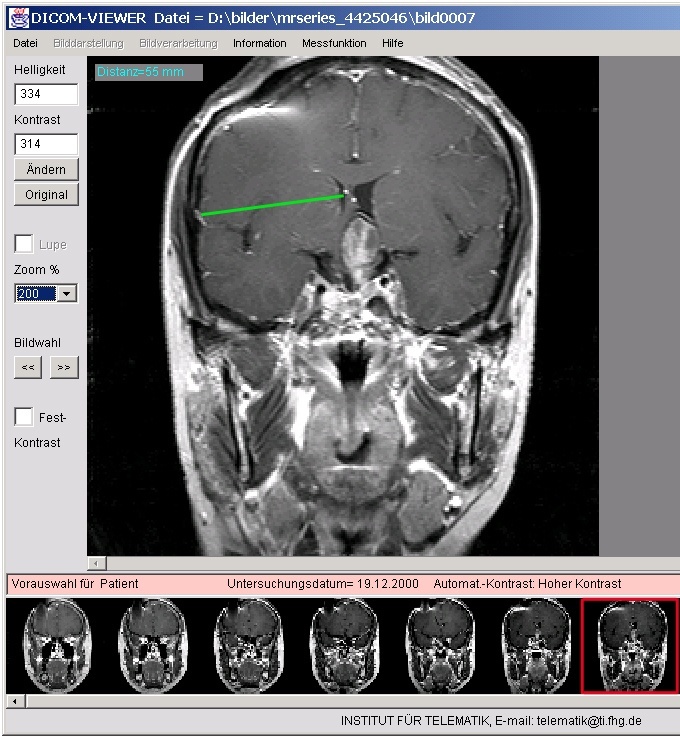
Task: Open the Hilfe menu
Action: (393, 44)
